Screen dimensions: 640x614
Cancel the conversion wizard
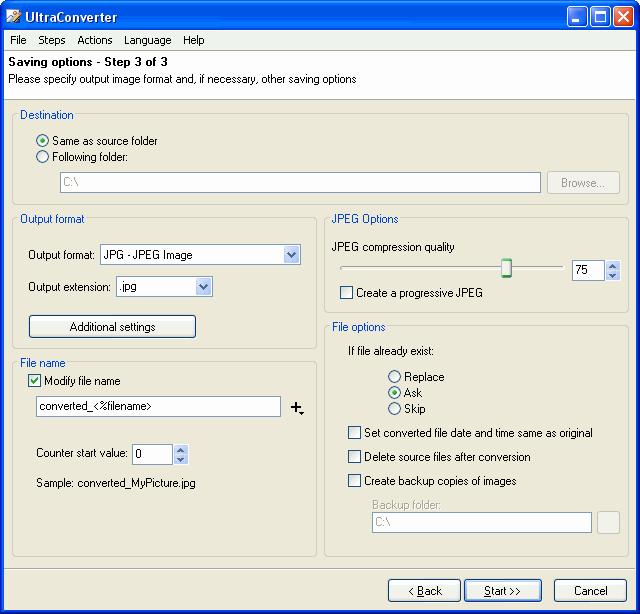click(590, 591)
